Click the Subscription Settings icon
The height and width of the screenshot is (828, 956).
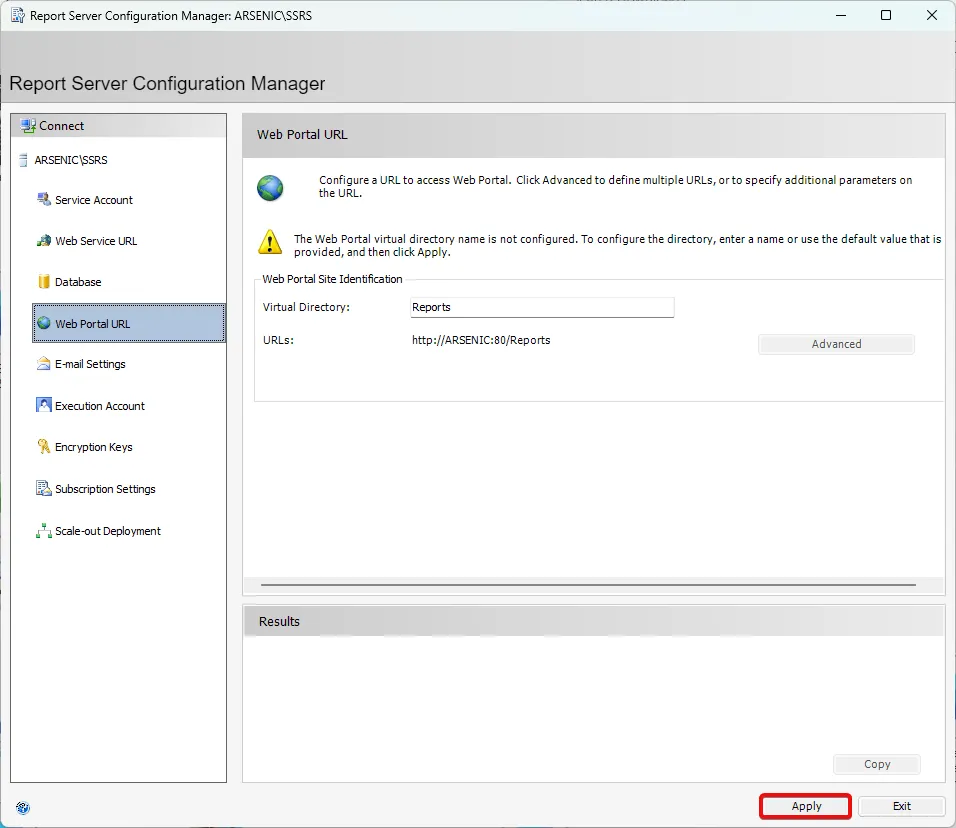[x=44, y=488]
